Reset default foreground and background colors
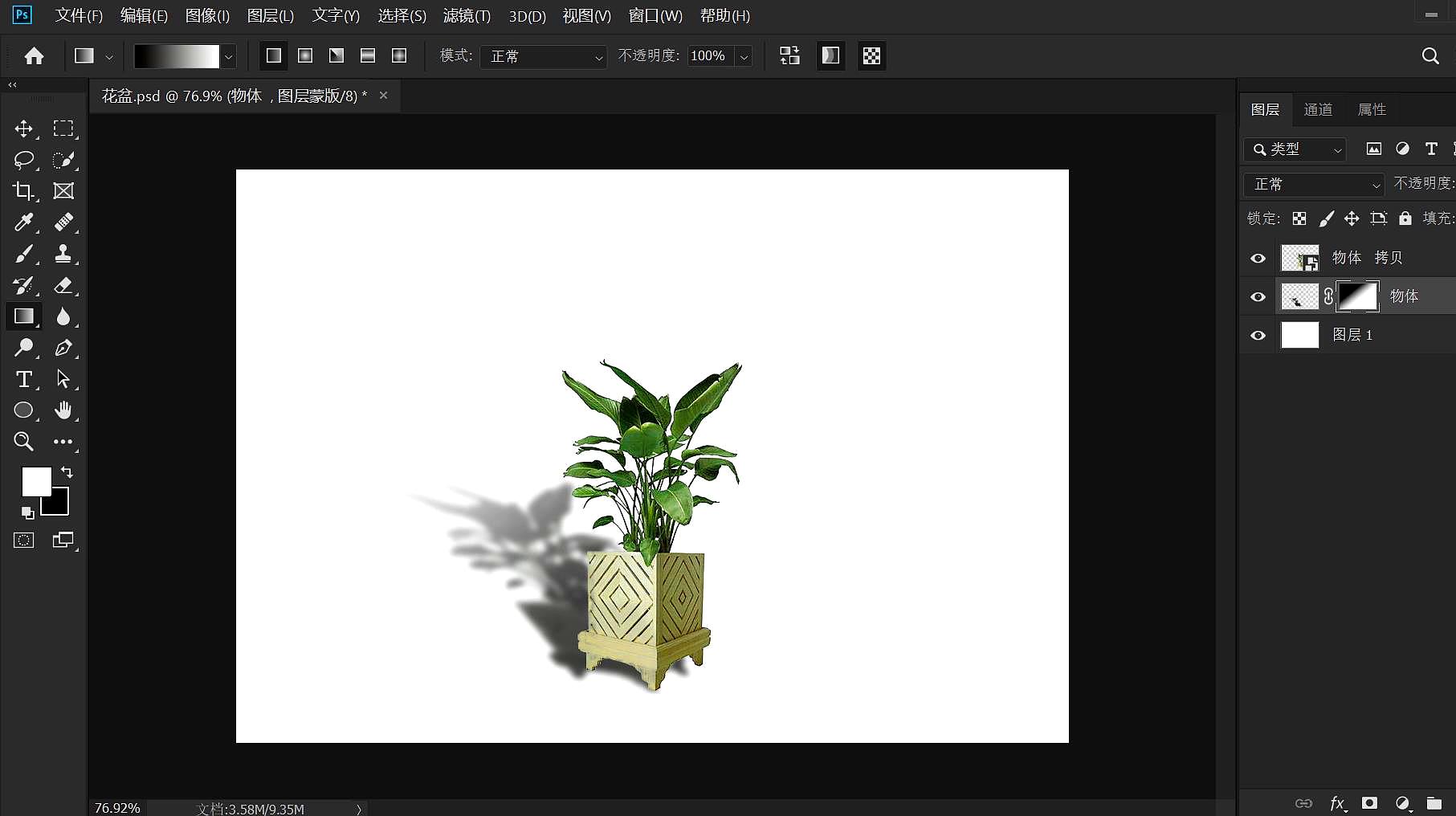The image size is (1456, 816). 27,512
